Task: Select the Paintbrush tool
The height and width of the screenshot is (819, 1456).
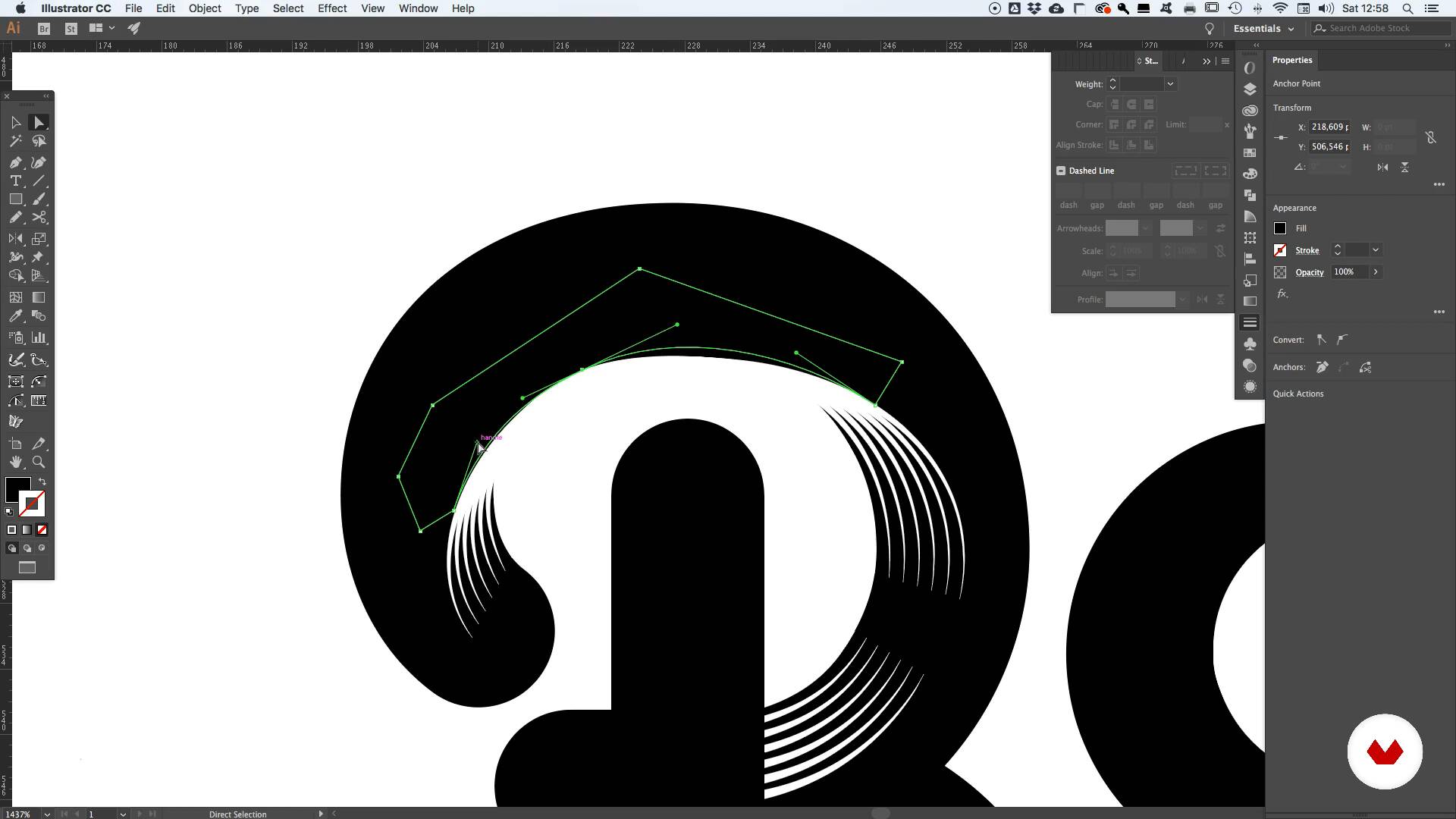Action: pyautogui.click(x=39, y=199)
